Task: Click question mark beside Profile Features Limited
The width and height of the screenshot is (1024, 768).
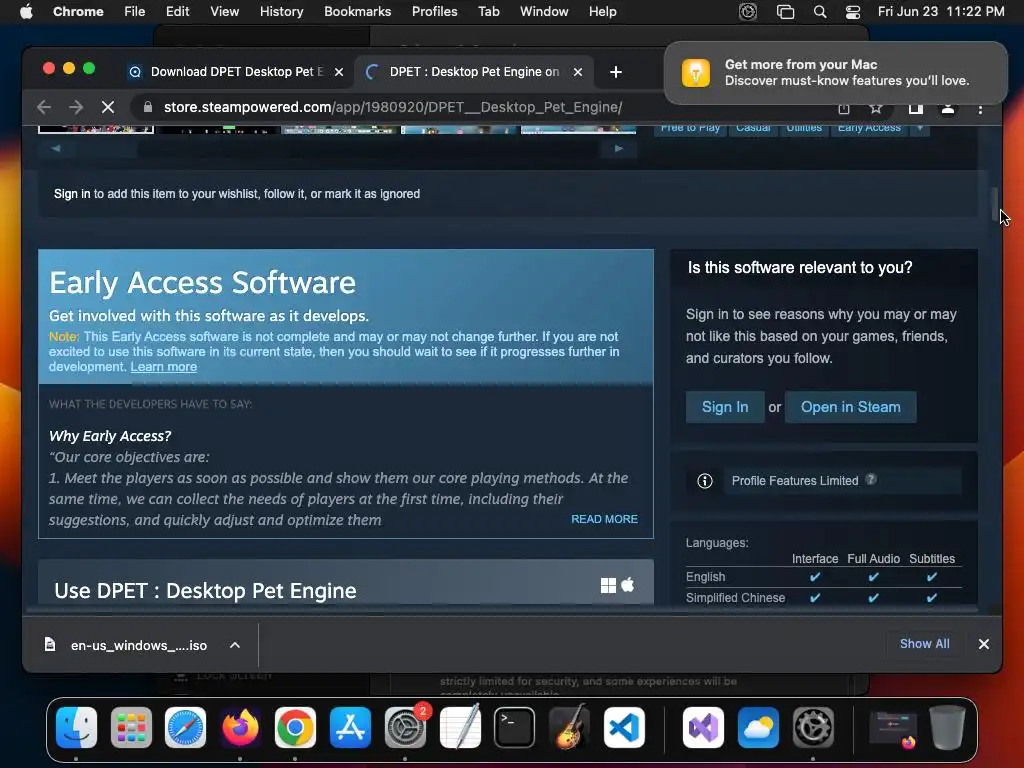Action: pyautogui.click(x=871, y=480)
